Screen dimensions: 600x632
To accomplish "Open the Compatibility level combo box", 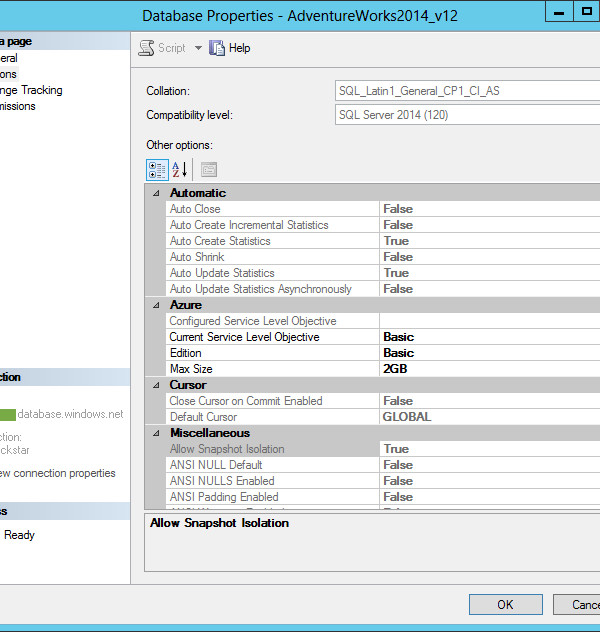I will point(467,115).
